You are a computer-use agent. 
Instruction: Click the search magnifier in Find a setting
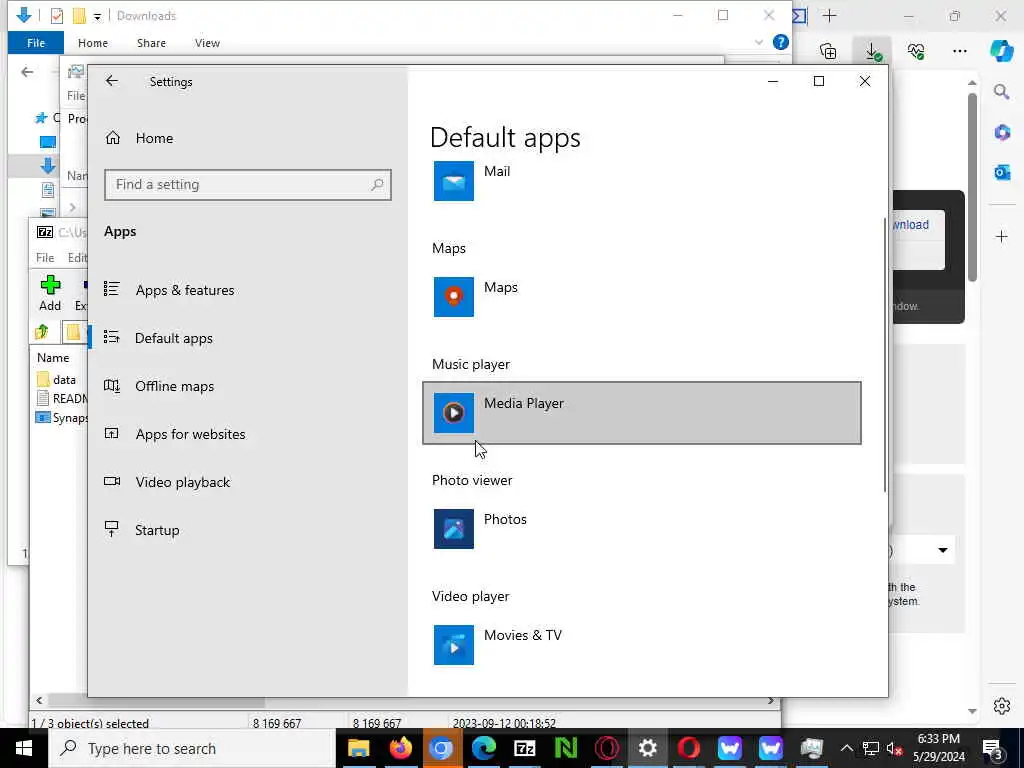click(x=377, y=185)
